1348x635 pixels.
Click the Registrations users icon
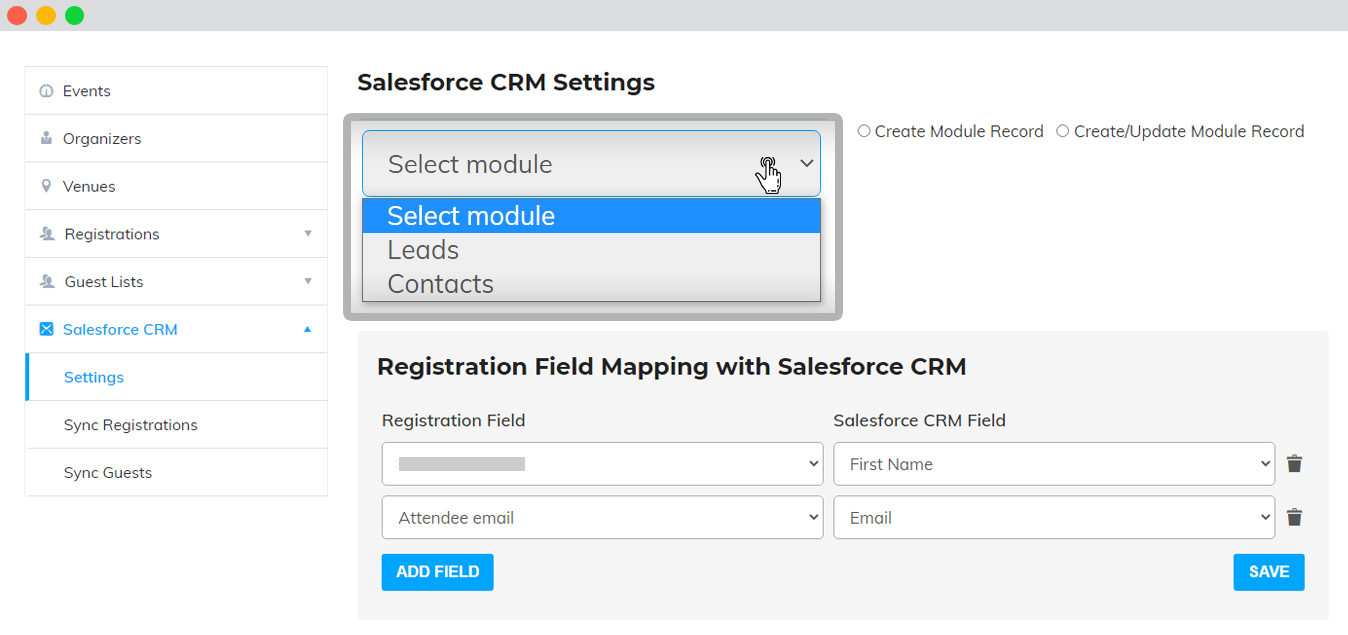pos(47,234)
